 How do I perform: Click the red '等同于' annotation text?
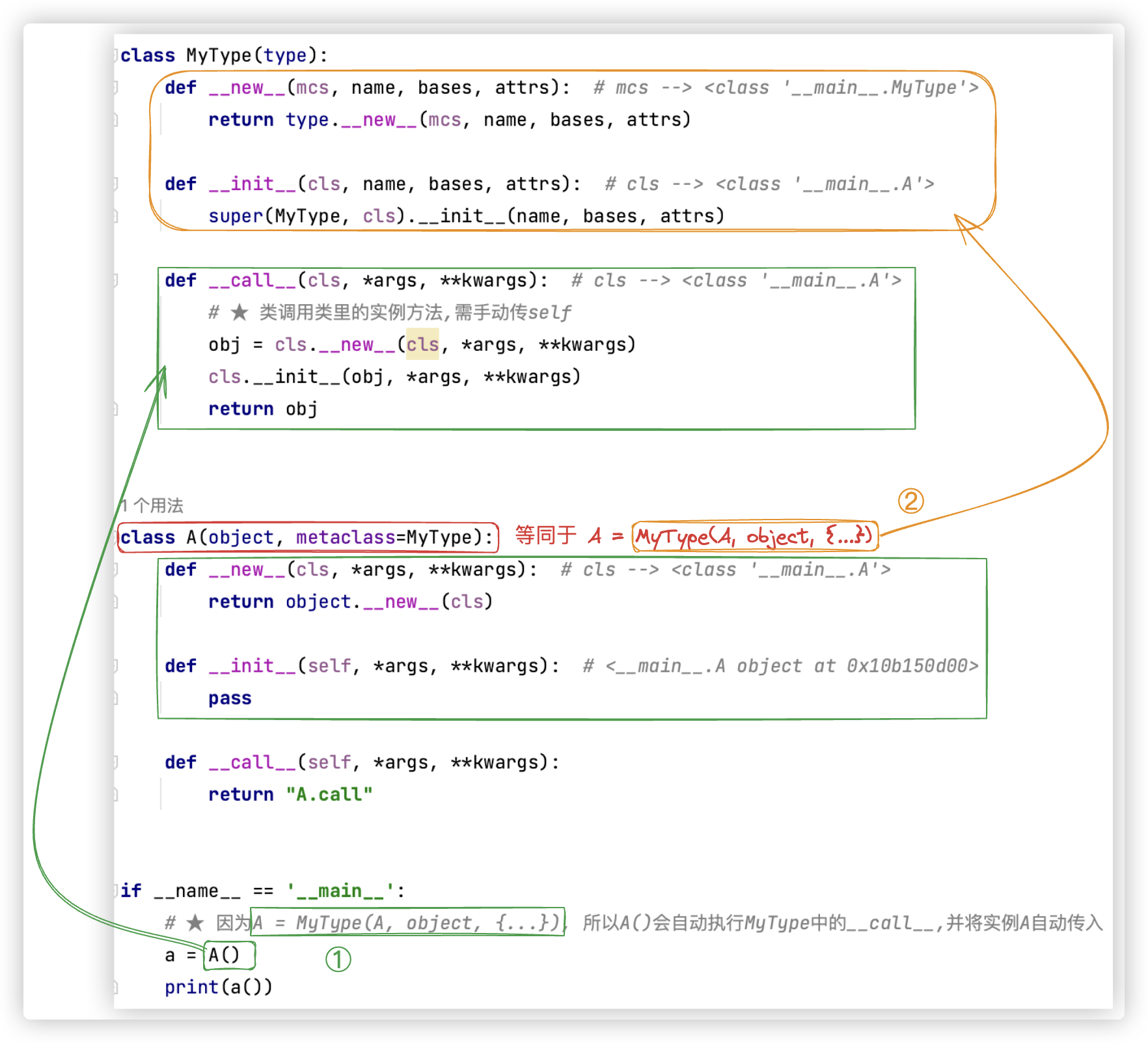(x=545, y=535)
